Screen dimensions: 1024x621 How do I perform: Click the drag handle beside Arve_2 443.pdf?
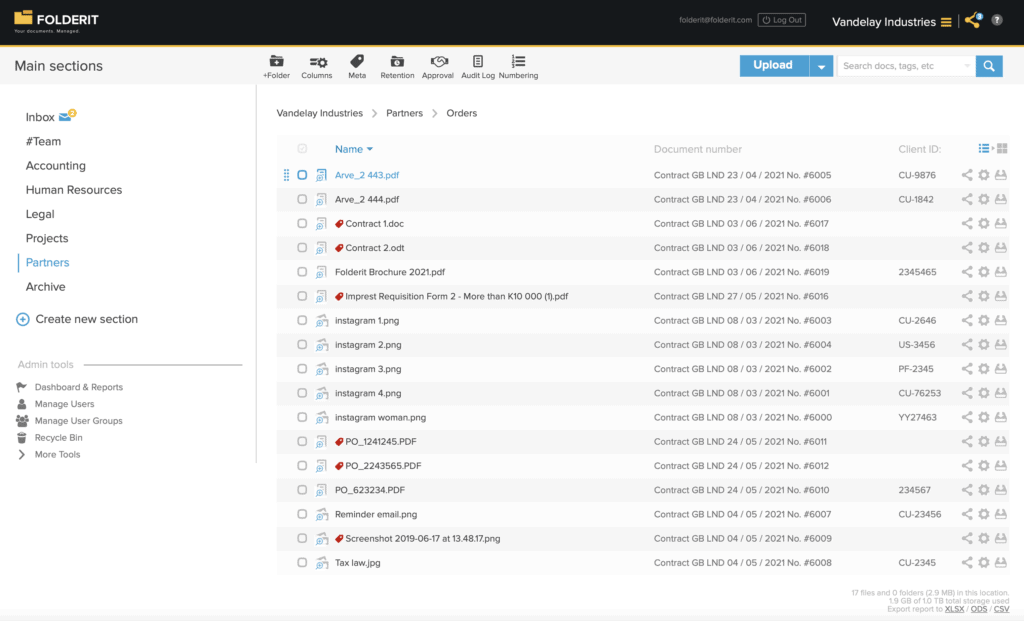[286, 175]
